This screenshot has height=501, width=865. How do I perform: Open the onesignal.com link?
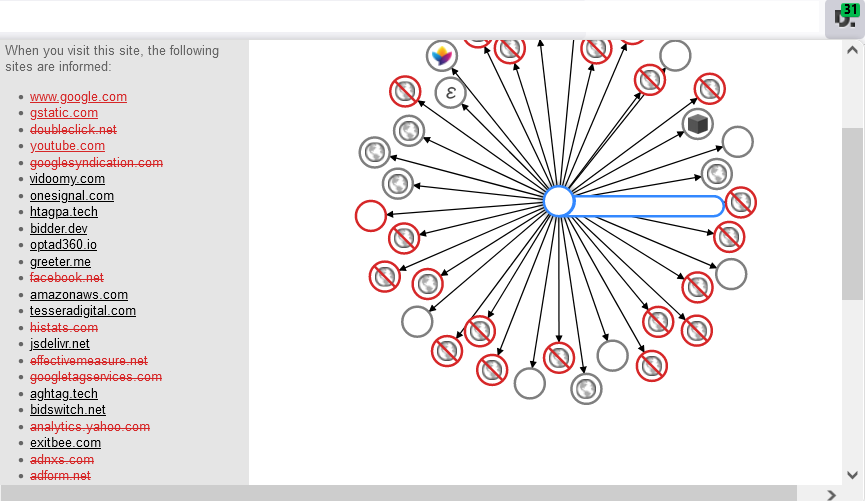[x=72, y=195]
